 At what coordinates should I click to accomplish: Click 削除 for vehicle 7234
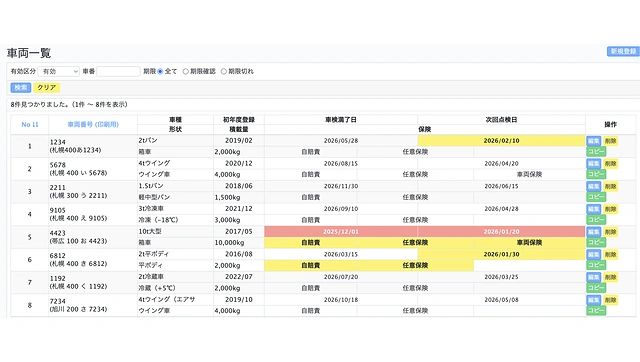coord(611,300)
